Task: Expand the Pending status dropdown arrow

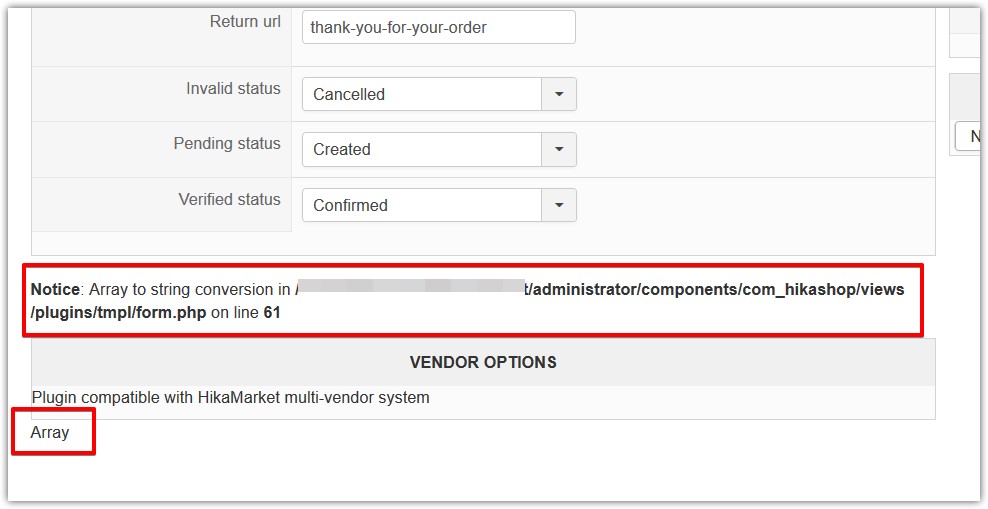Action: (x=559, y=149)
